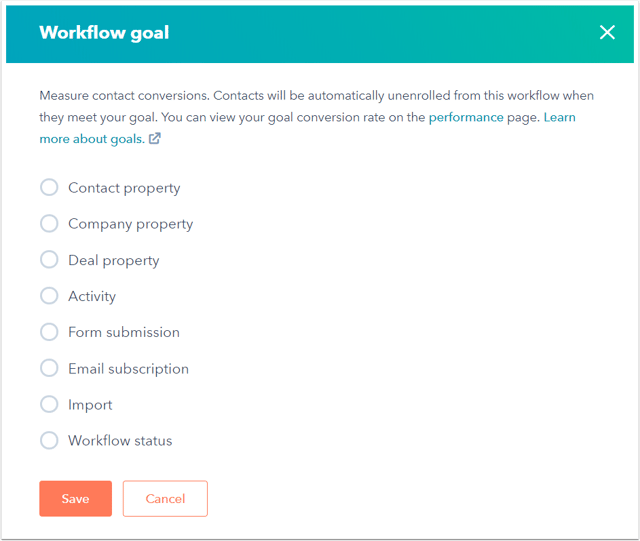Close the Workflow goal dialog
Image resolution: width=640 pixels, height=541 pixels.
[x=607, y=32]
